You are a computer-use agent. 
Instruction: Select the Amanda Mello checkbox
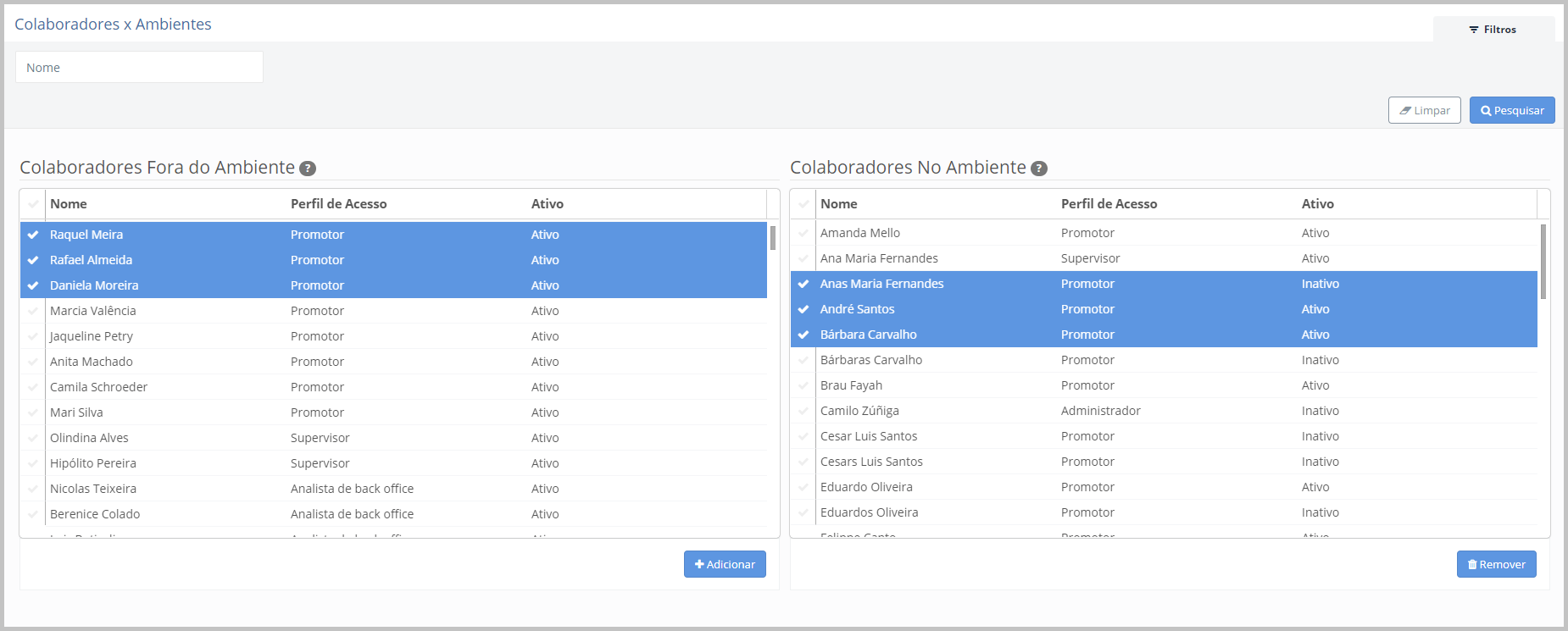click(x=803, y=233)
